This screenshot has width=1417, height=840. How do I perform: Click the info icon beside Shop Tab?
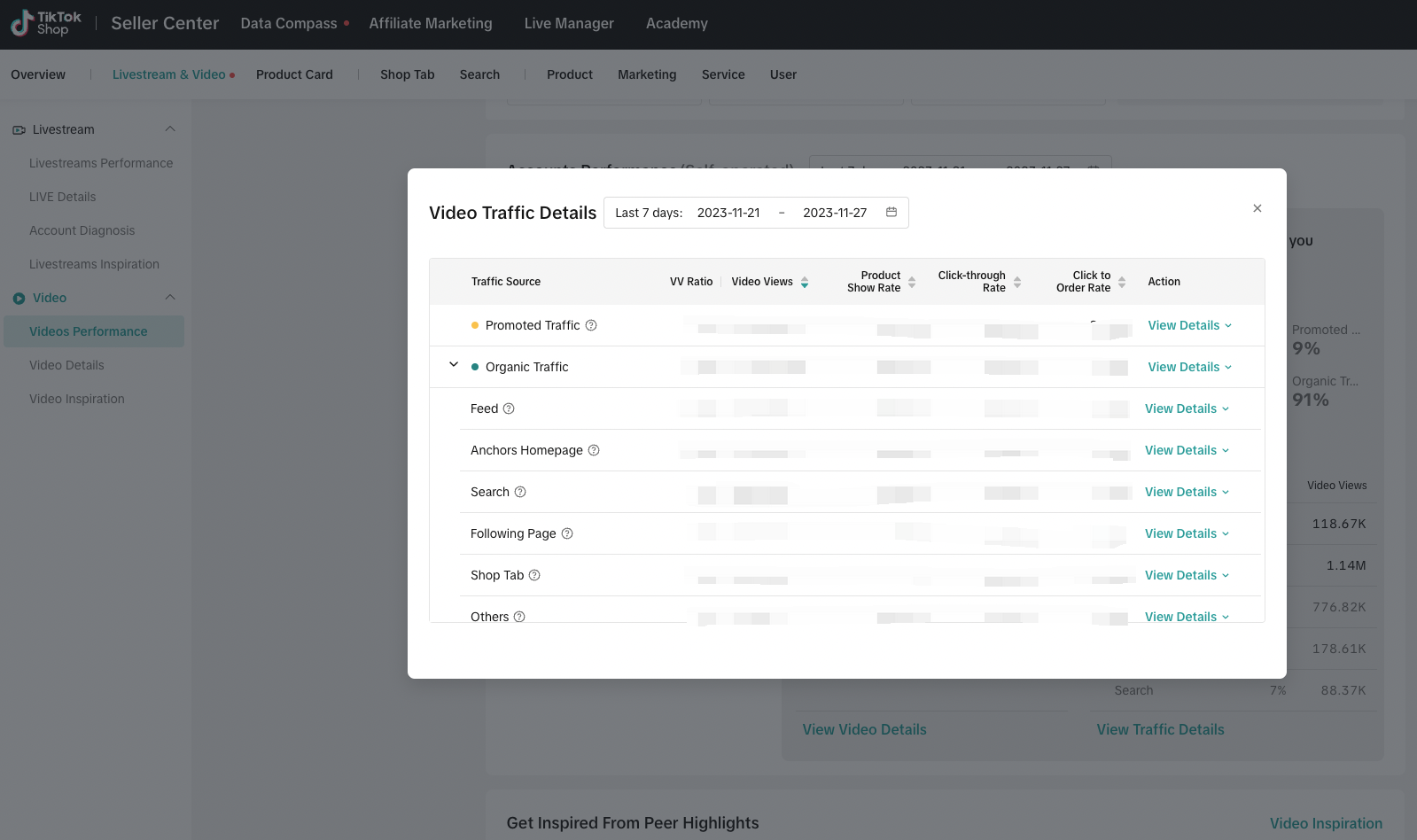click(x=534, y=575)
